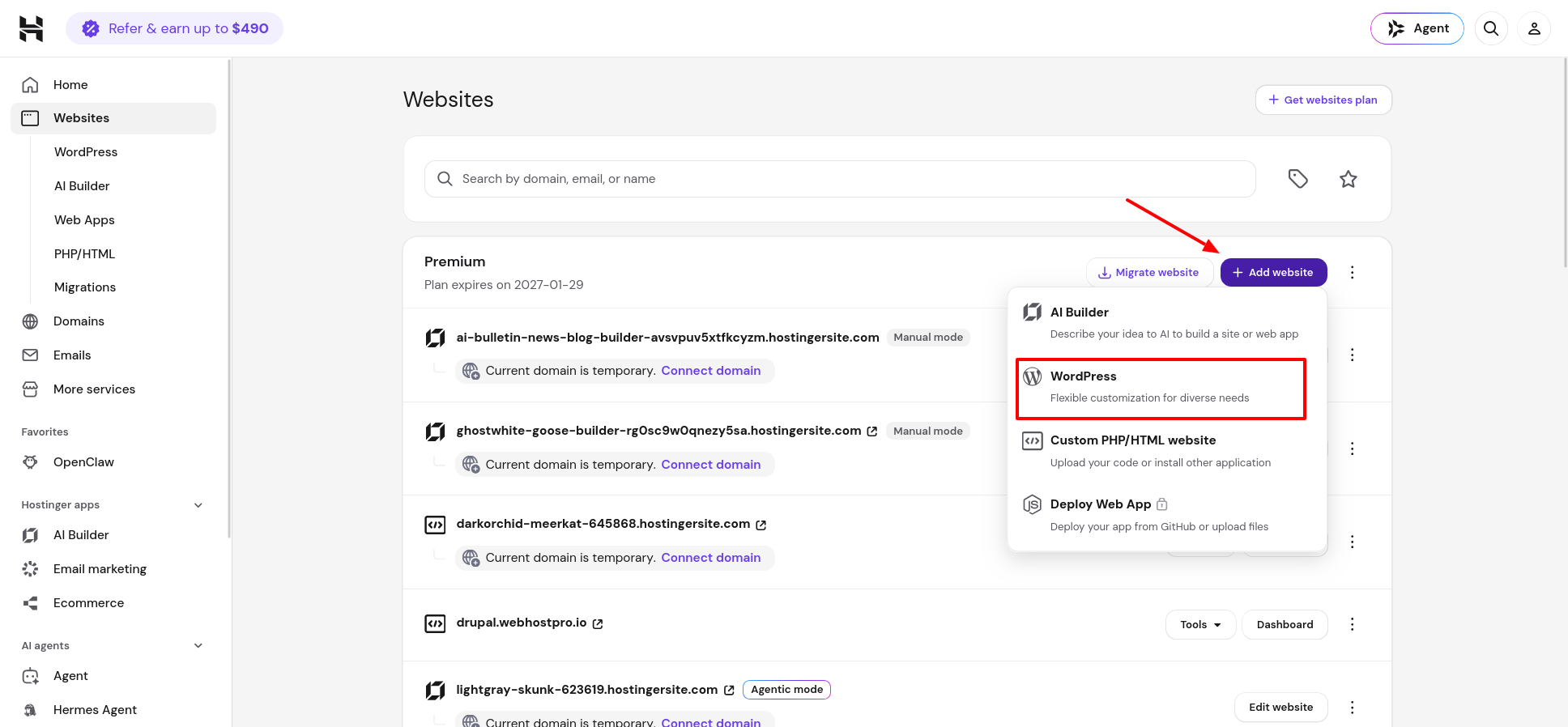
Task: Select Custom PHP/HTML website option
Action: click(1166, 451)
